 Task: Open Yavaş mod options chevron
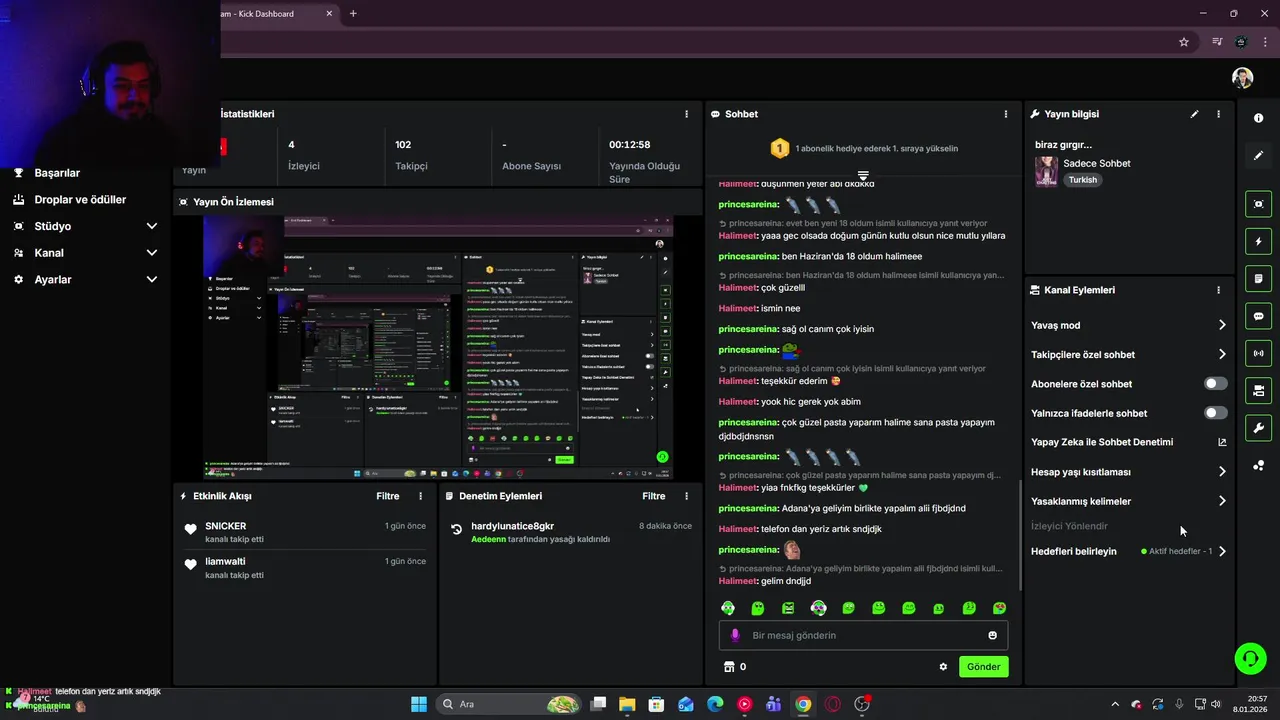(x=1221, y=325)
